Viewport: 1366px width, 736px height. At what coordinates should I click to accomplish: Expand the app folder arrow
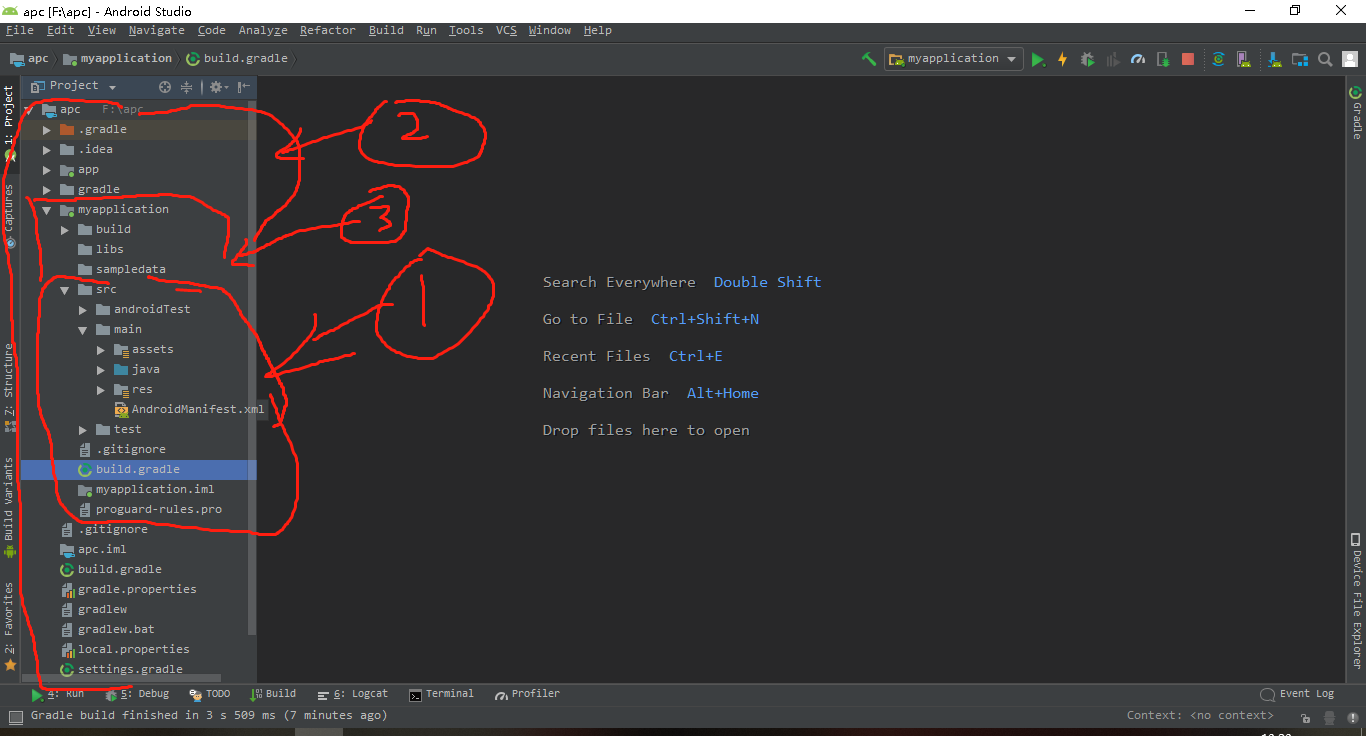click(47, 170)
